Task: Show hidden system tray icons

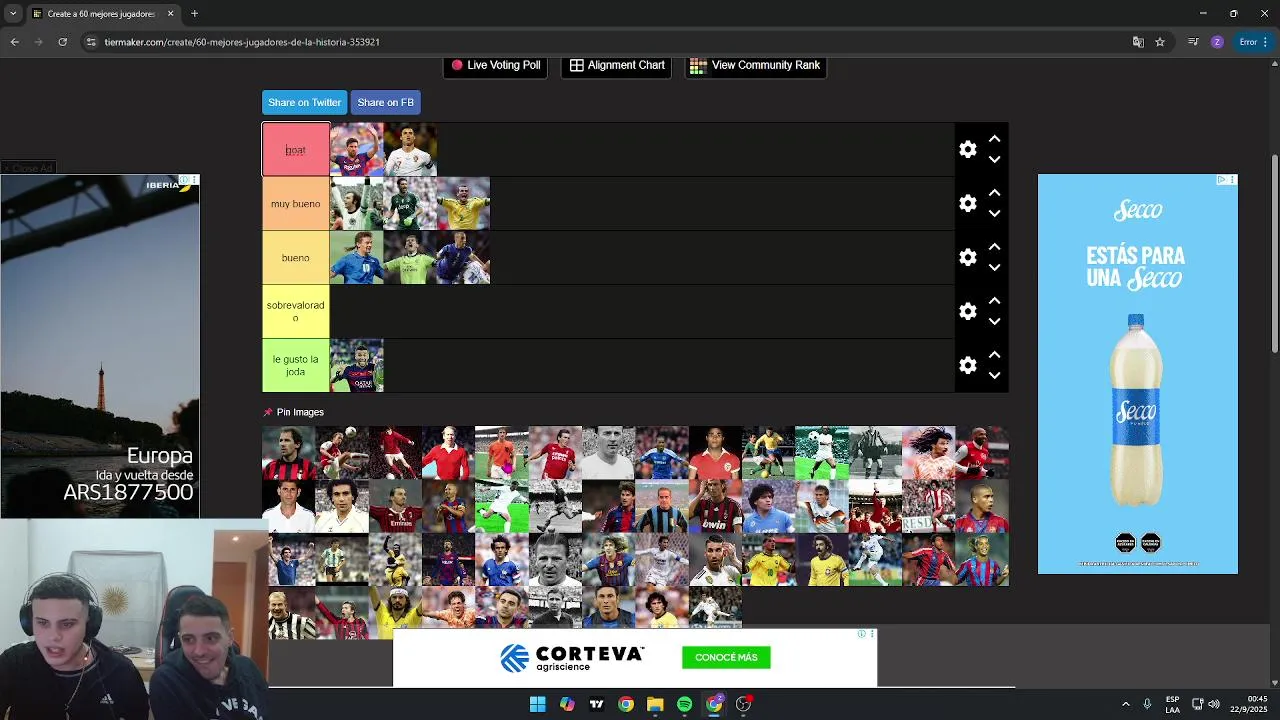Action: pos(1125,704)
